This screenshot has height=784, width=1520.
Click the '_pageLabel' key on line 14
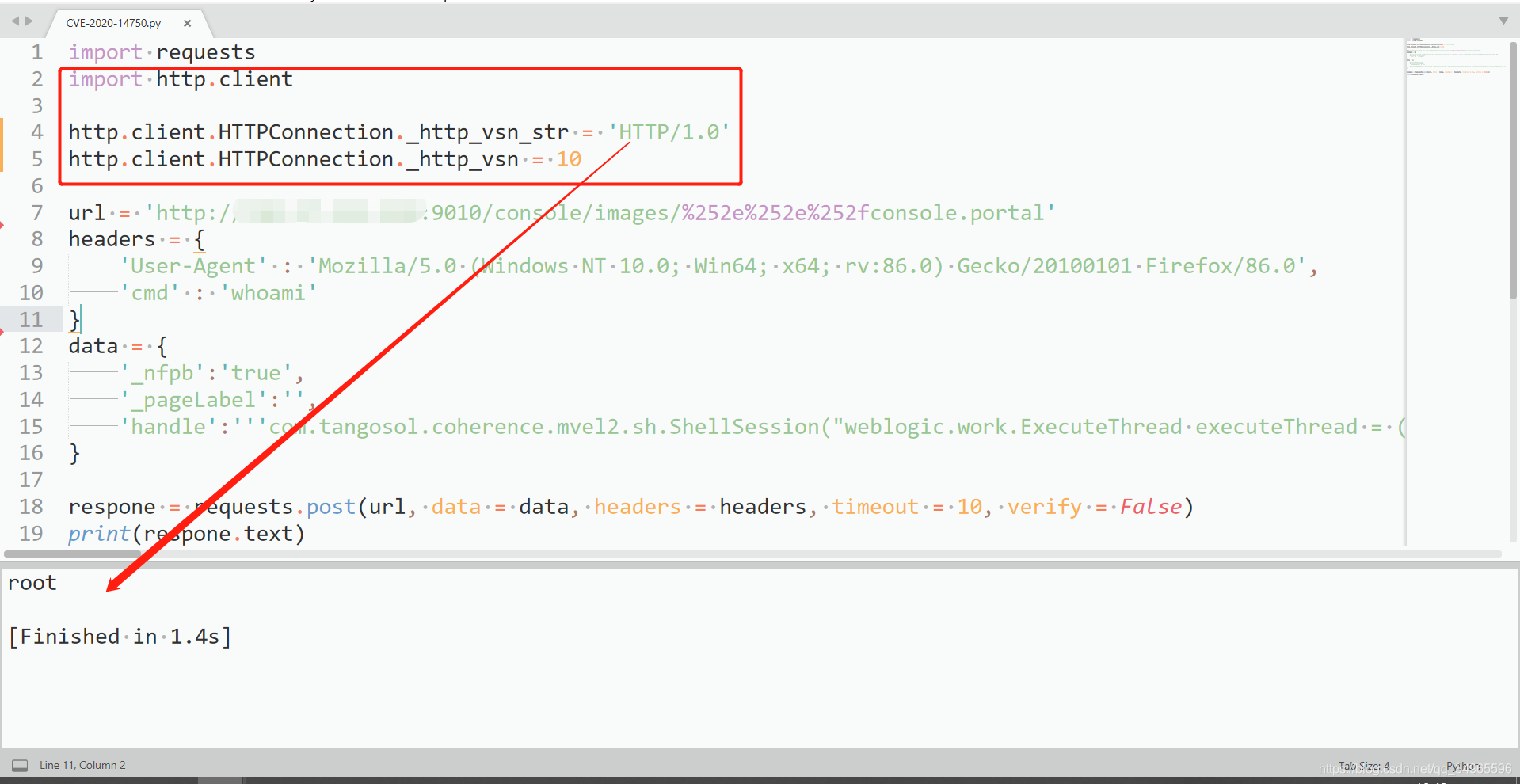[x=193, y=400]
